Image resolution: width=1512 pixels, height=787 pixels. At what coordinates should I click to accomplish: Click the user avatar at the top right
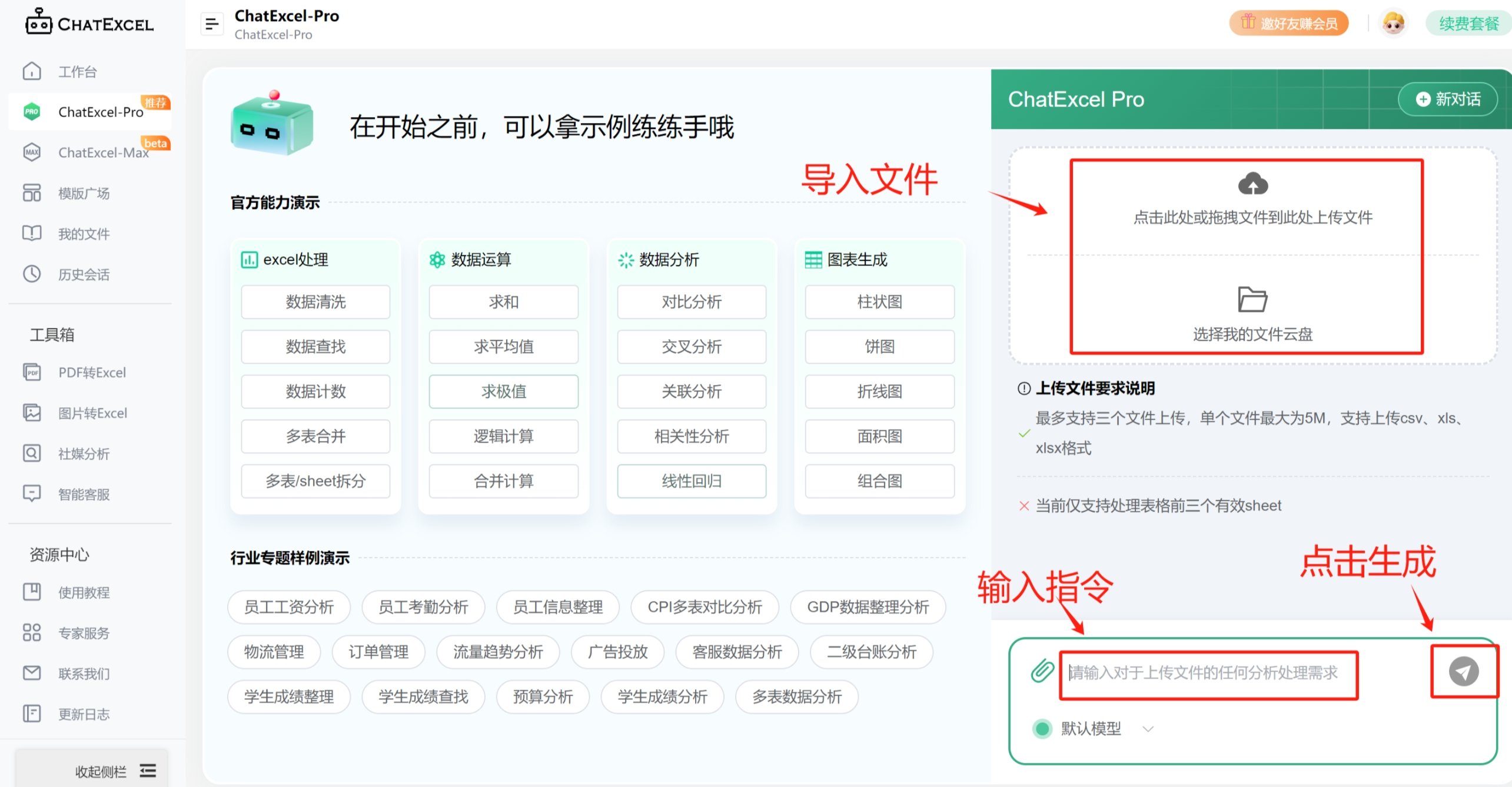1393,22
